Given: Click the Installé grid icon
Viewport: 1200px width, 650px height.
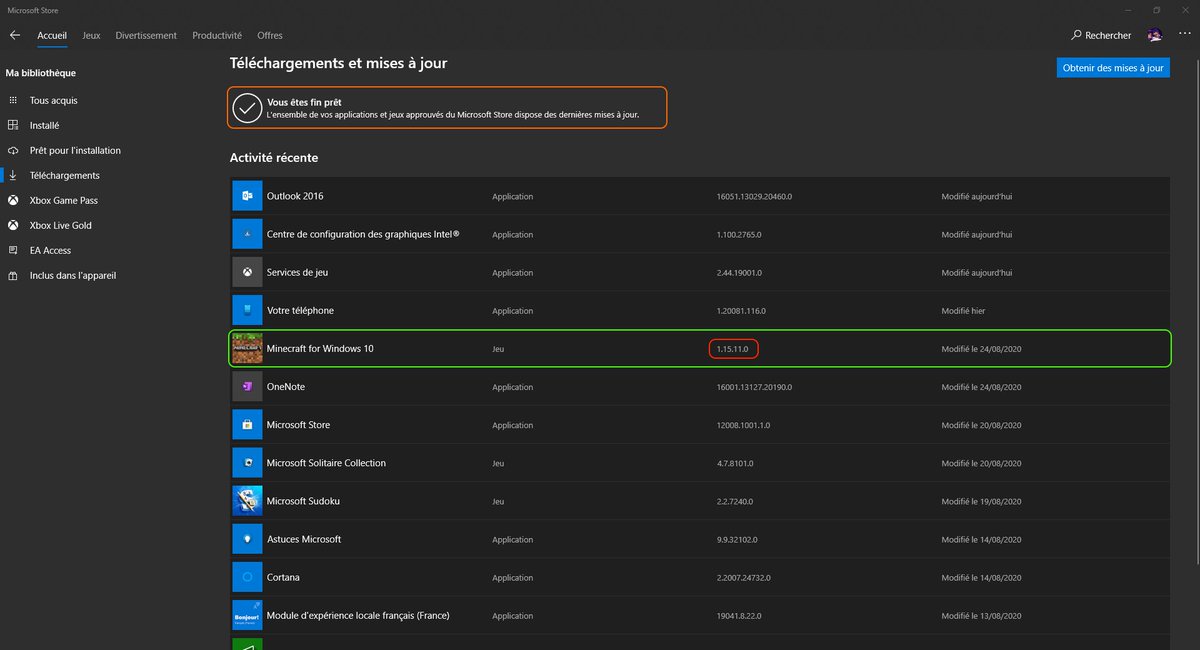Looking at the screenshot, I should pos(13,125).
